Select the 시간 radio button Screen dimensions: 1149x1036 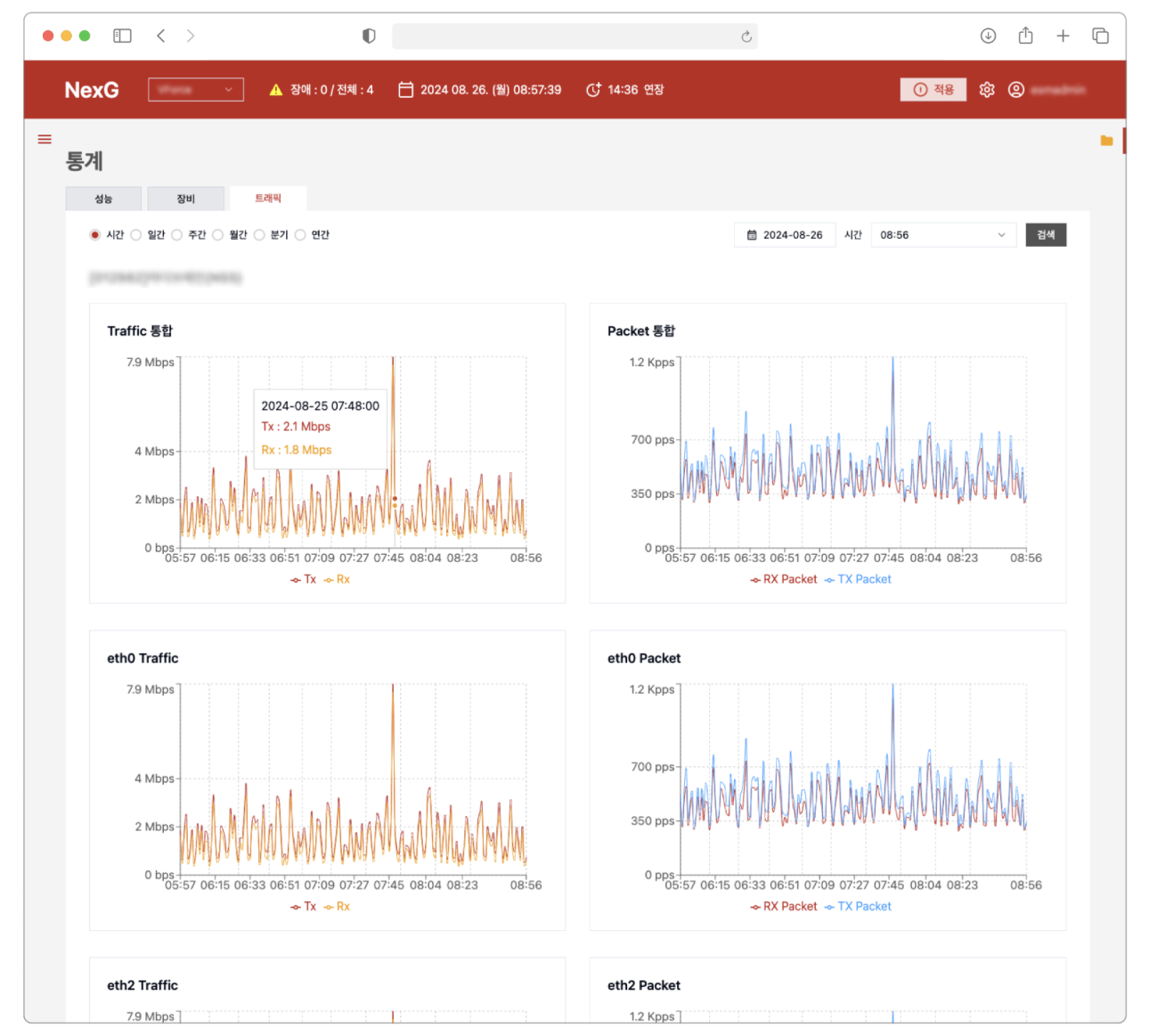pos(95,235)
